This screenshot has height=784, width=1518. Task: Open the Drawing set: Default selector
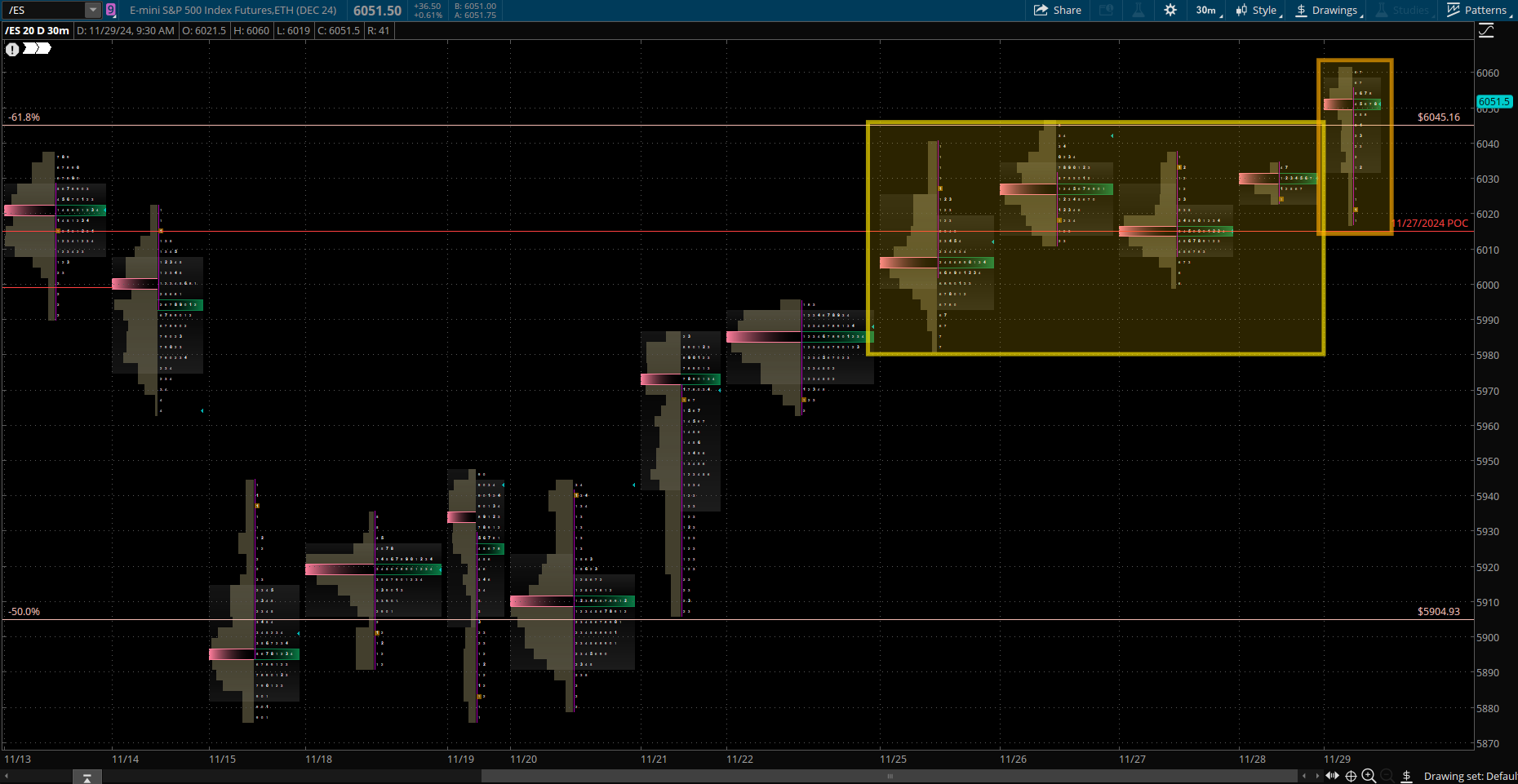[1470, 776]
